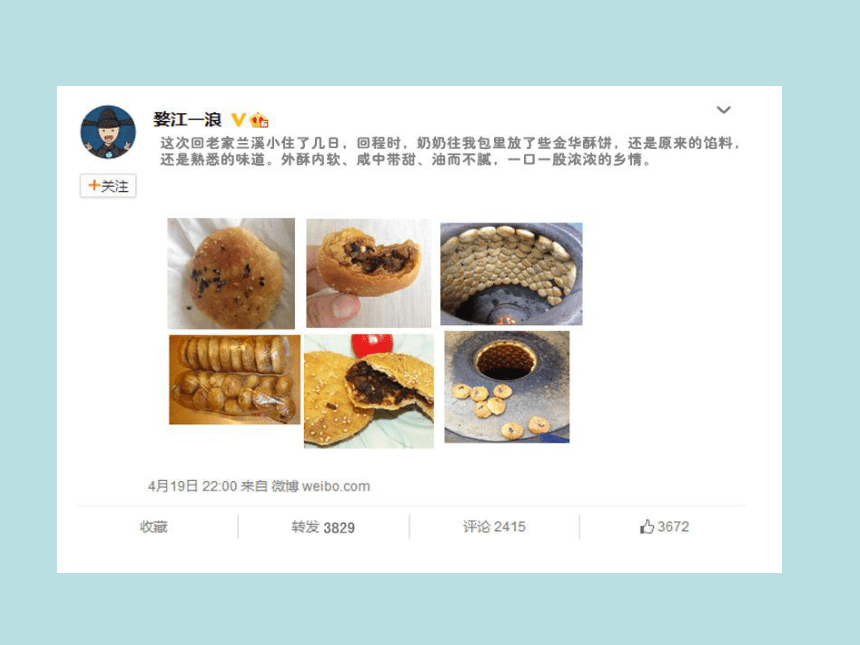Click the 3672 likes count
This screenshot has height=645, width=860.
click(674, 527)
